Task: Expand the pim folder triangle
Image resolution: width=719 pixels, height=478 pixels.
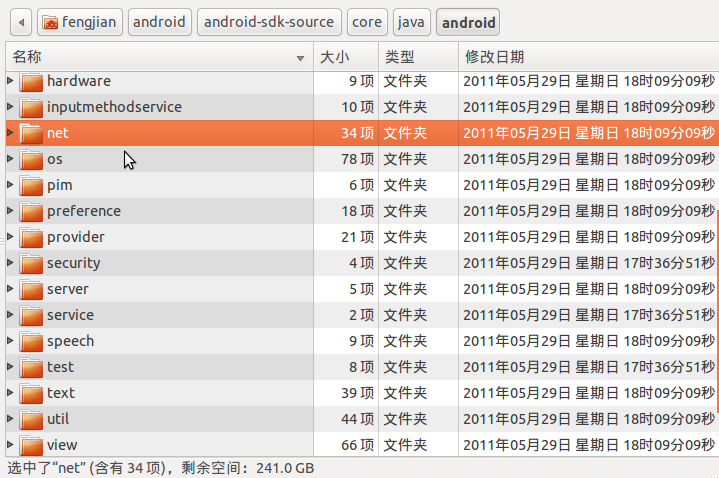Action: pos(11,185)
